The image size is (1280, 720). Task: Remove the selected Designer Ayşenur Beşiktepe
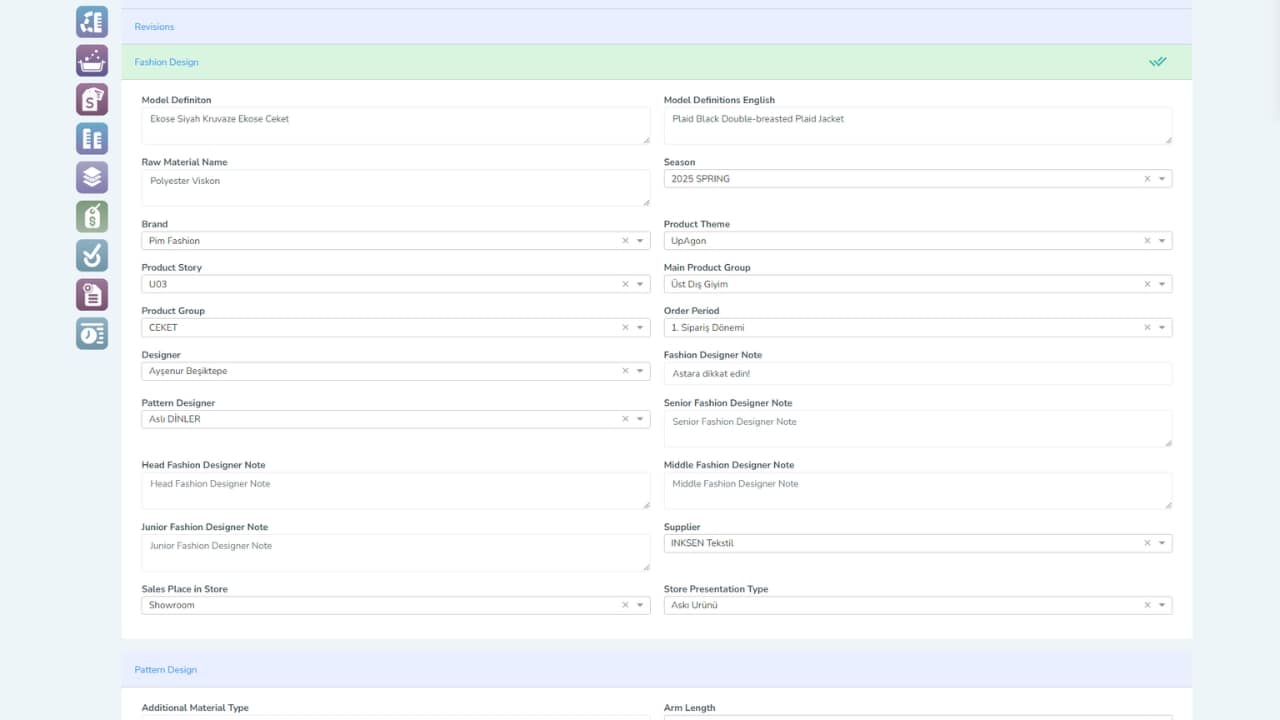(x=625, y=371)
